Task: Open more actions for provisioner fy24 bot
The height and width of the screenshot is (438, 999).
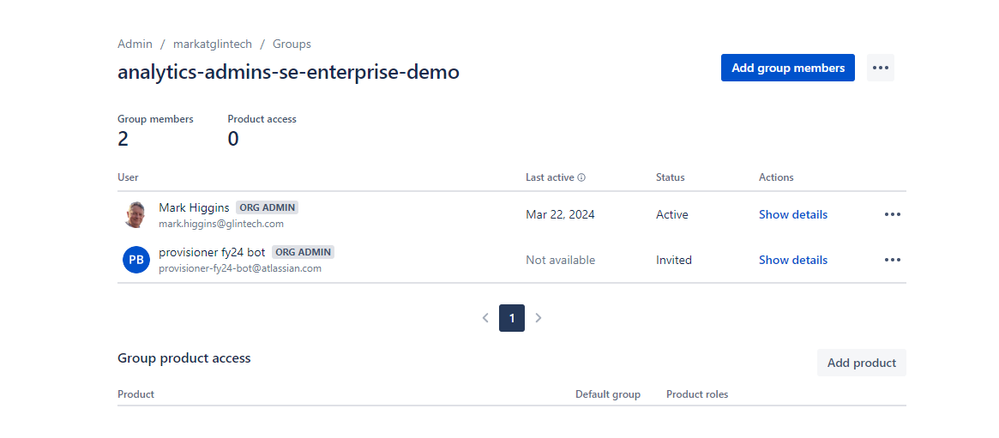Action: coord(892,260)
